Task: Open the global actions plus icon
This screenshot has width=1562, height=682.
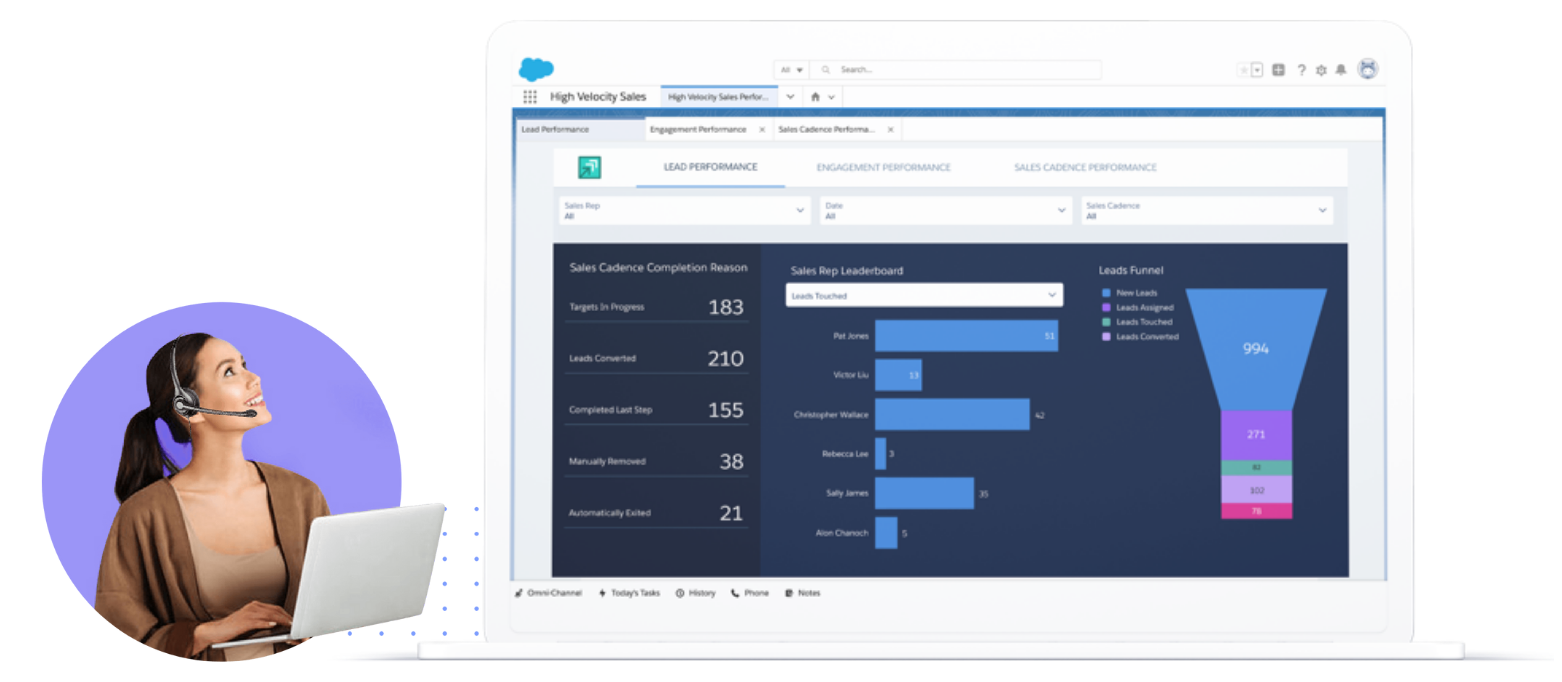Action: [x=1278, y=70]
